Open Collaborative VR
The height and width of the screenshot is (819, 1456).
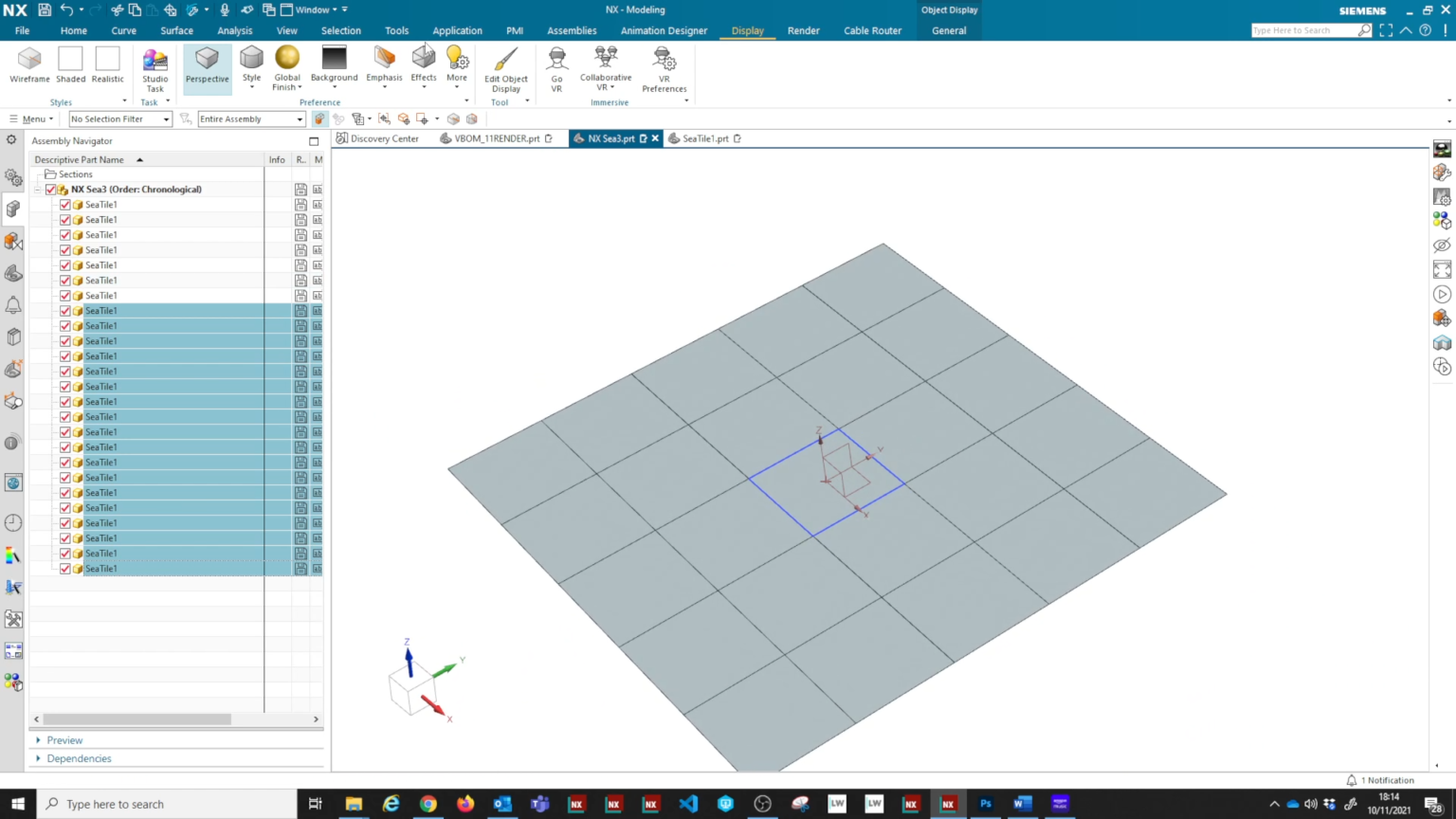[x=605, y=66]
